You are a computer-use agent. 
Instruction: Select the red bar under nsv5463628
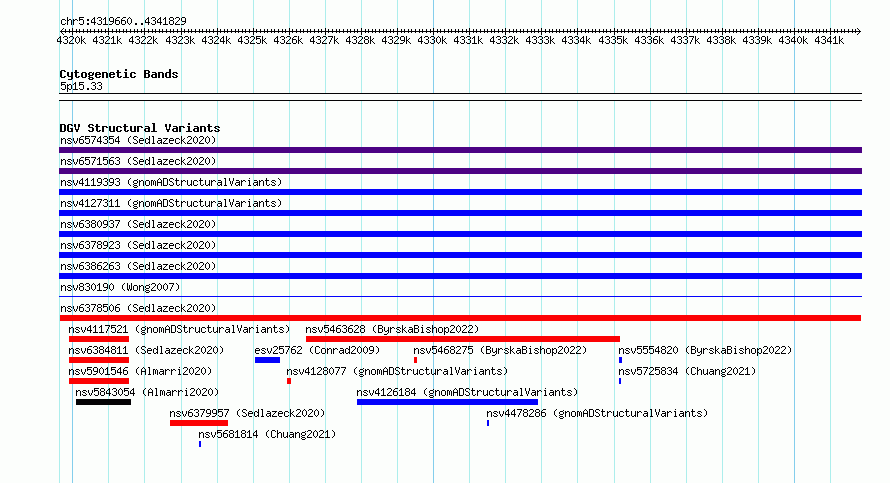(x=463, y=339)
